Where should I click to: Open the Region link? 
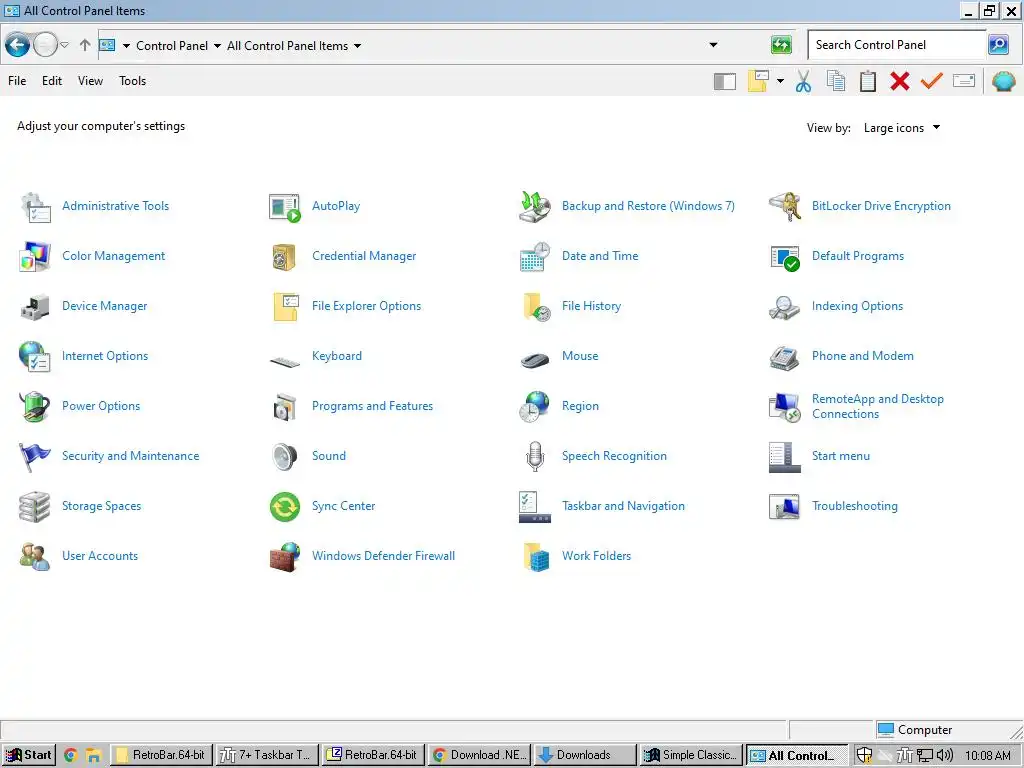[x=580, y=406]
